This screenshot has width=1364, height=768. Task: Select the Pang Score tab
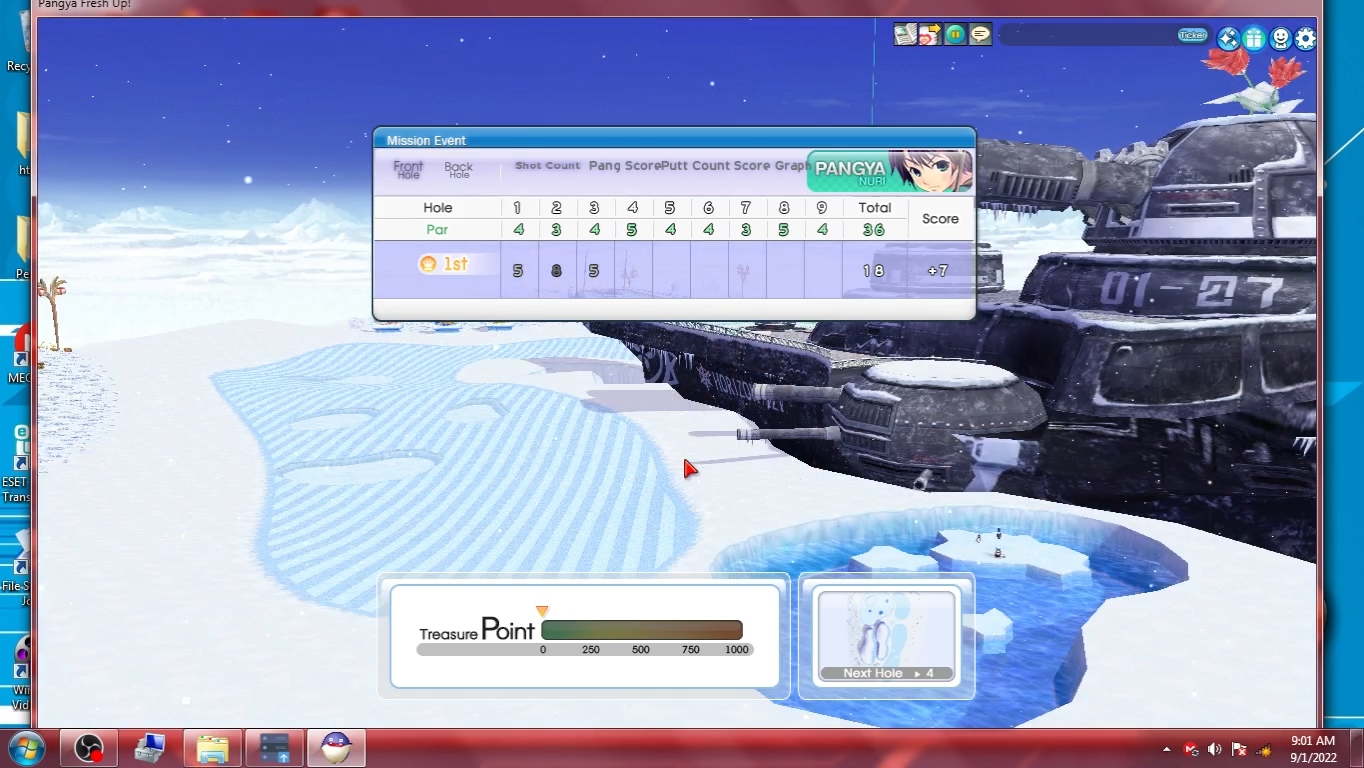[x=624, y=166]
